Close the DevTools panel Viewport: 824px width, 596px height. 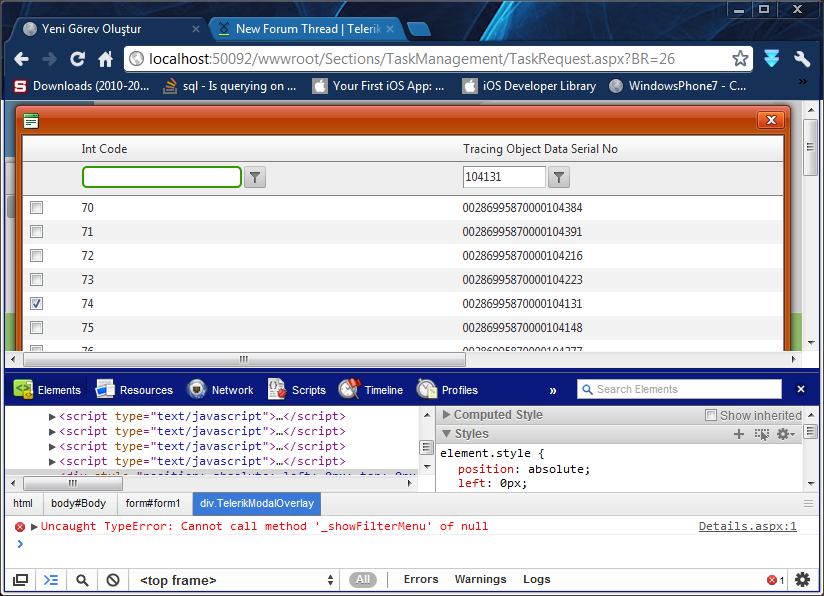[800, 389]
